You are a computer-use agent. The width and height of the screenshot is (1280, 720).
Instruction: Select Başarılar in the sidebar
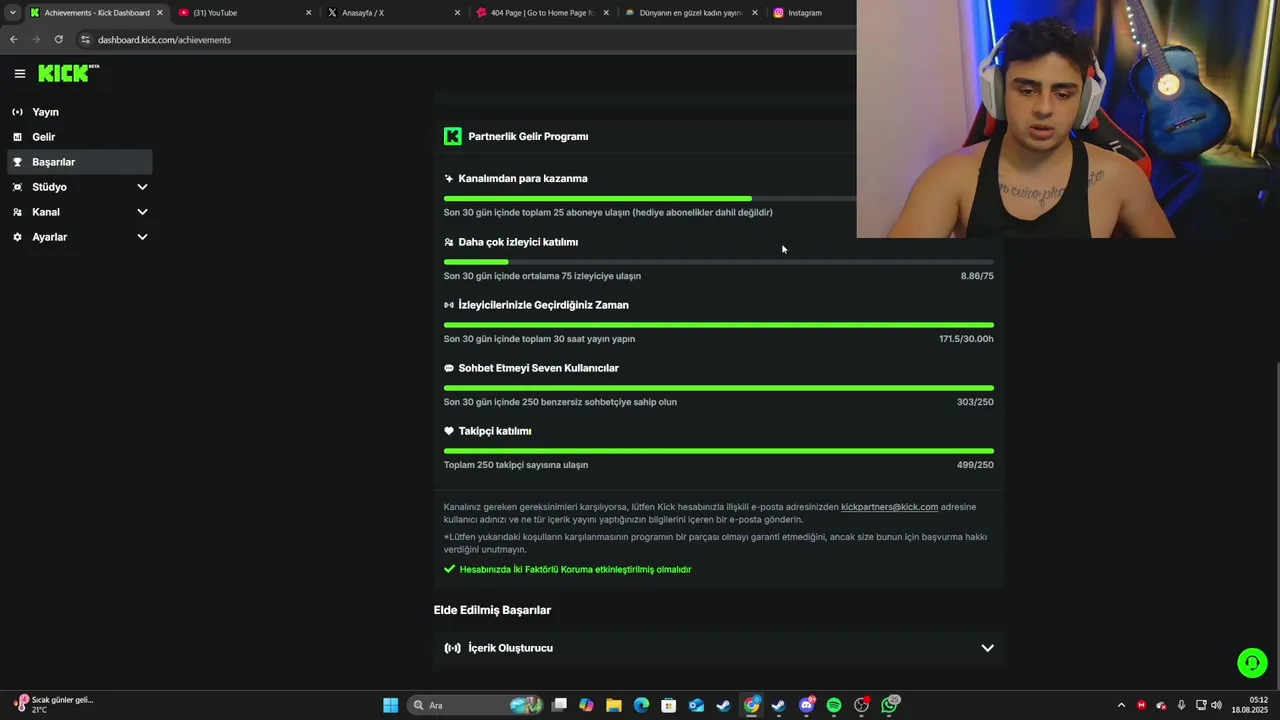pos(80,162)
